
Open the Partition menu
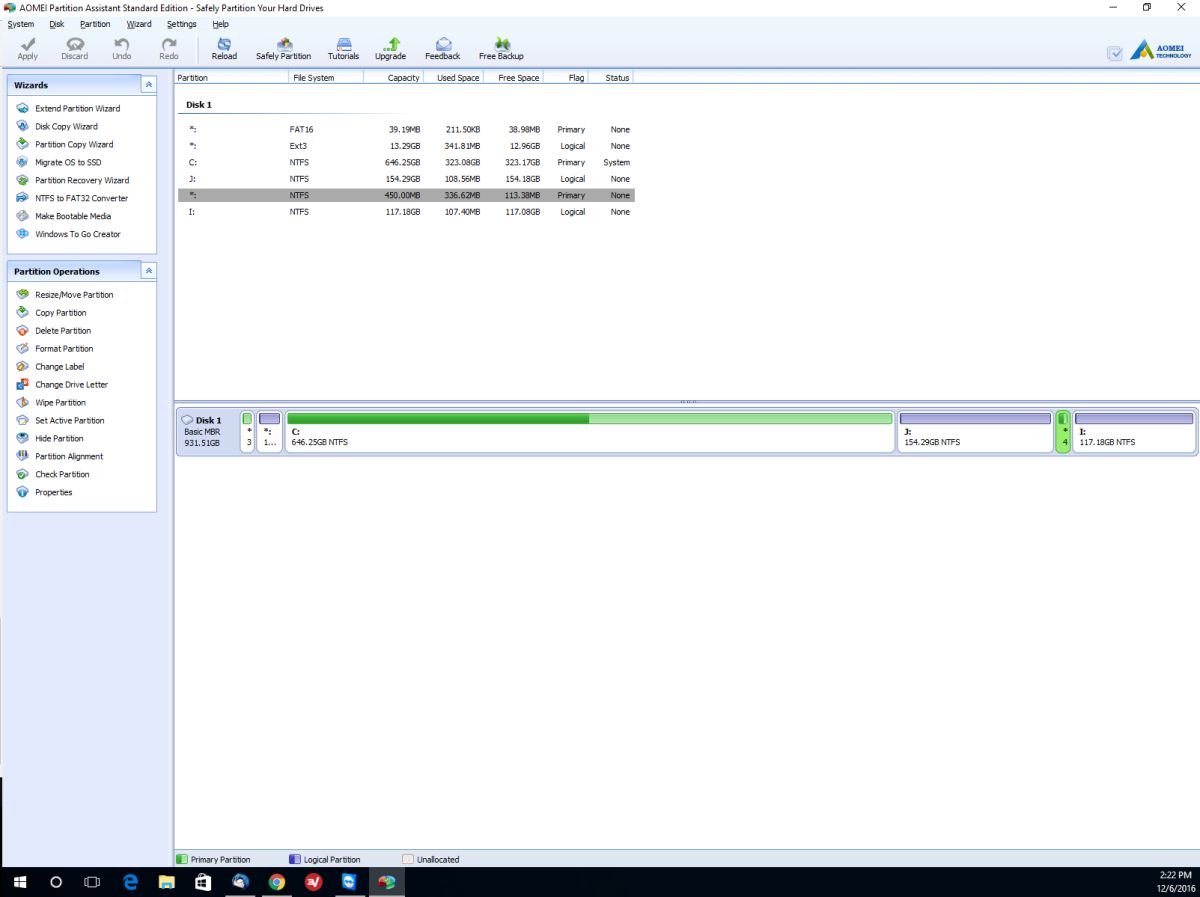coord(95,24)
